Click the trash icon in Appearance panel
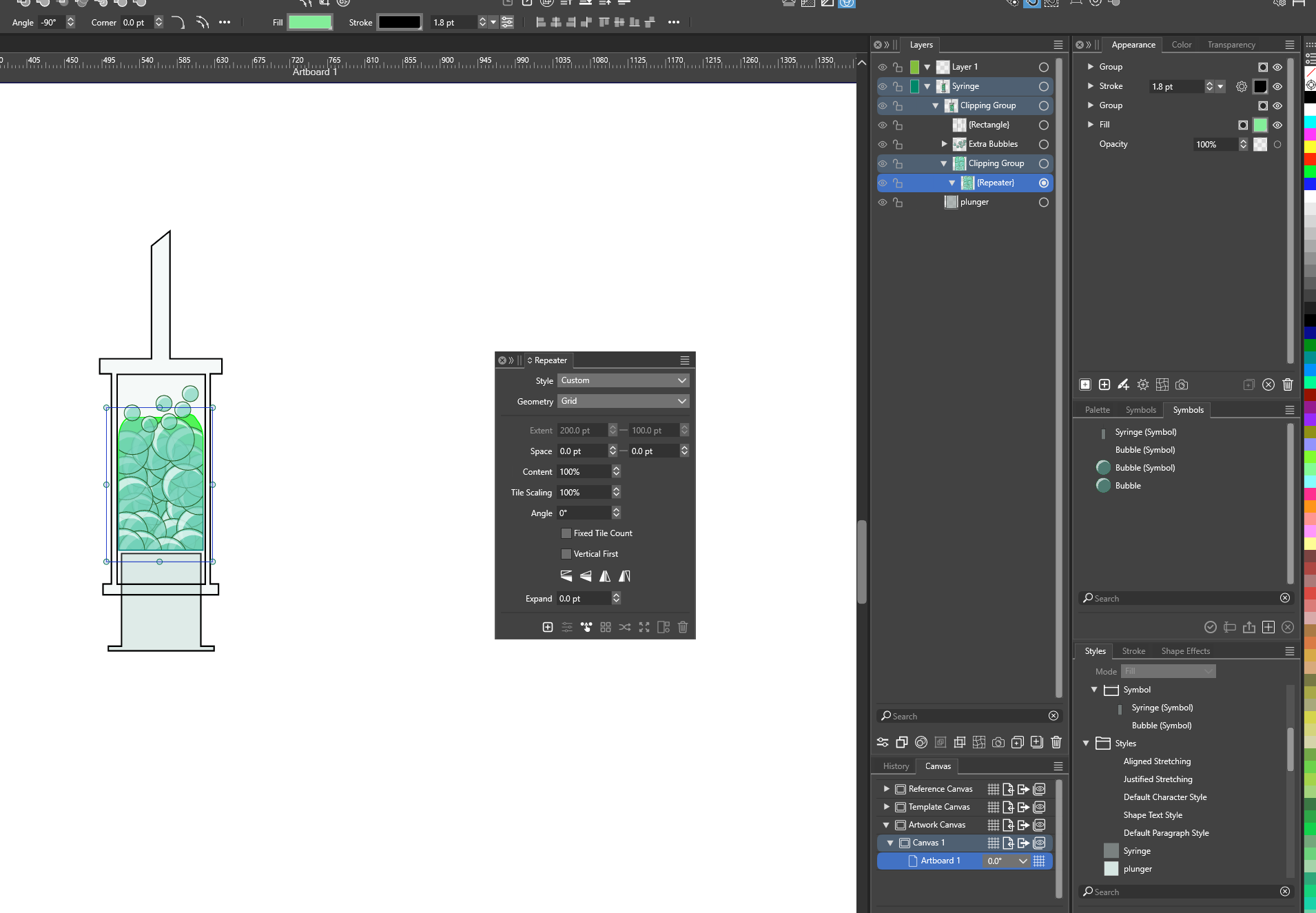Screen dimensions: 1316x913 (1287, 385)
